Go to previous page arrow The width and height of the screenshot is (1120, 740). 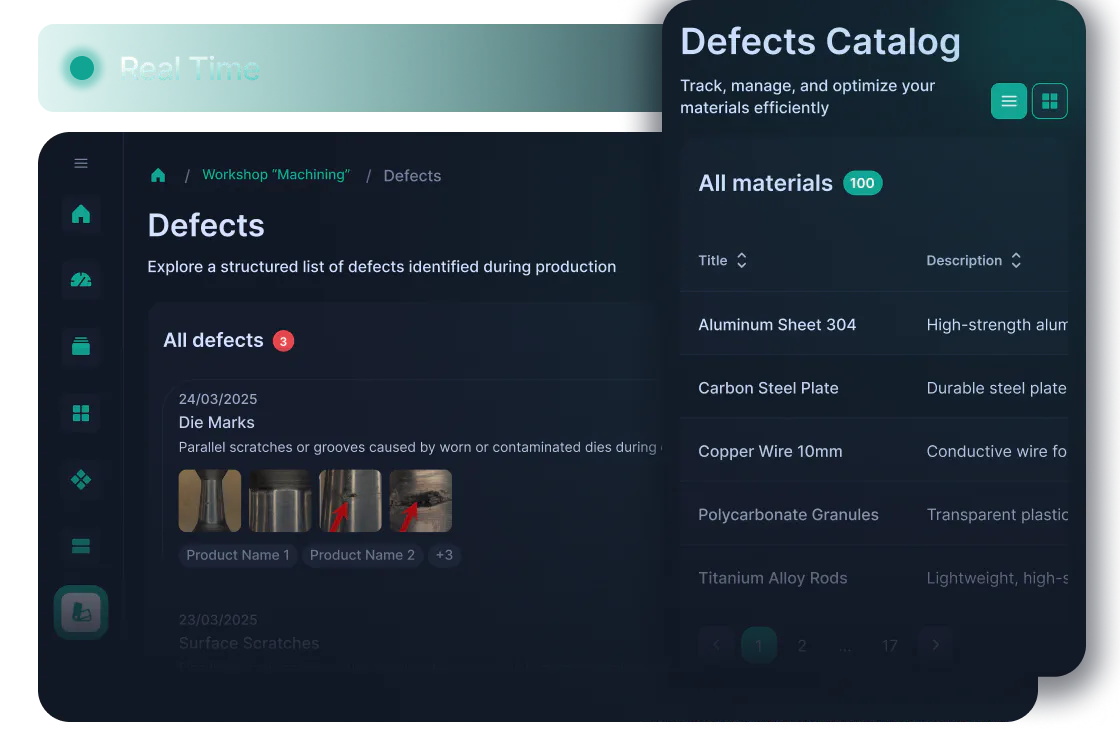(x=716, y=645)
